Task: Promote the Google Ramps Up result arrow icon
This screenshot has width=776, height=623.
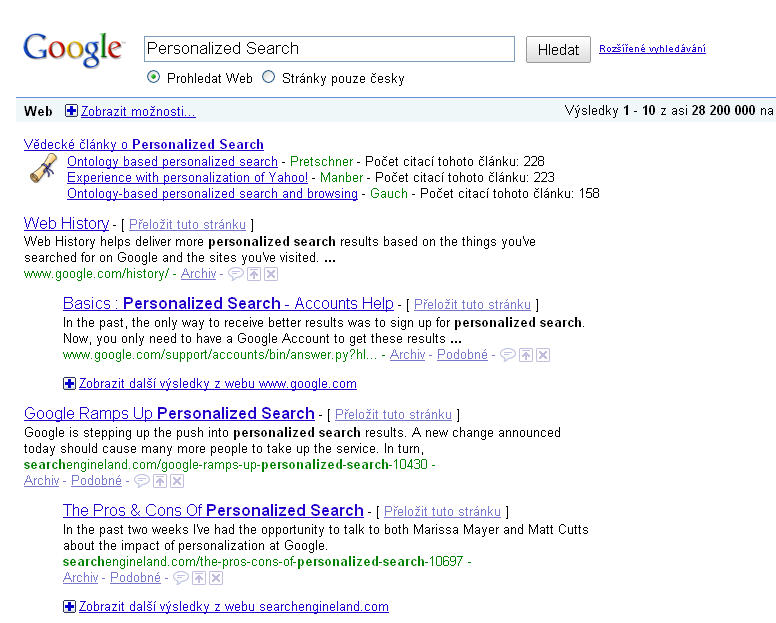Action: click(160, 480)
